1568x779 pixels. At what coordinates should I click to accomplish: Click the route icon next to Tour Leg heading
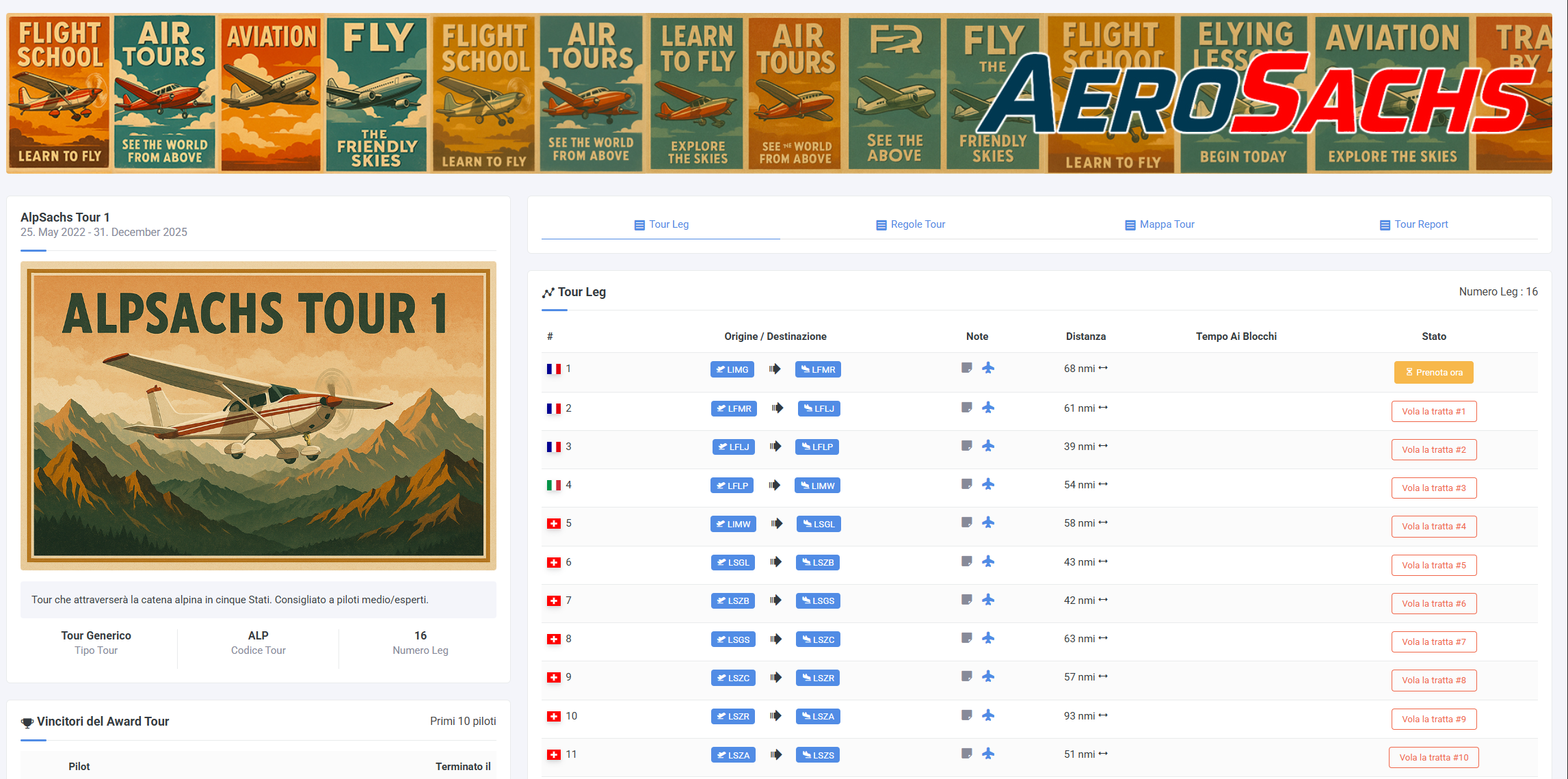coord(548,293)
